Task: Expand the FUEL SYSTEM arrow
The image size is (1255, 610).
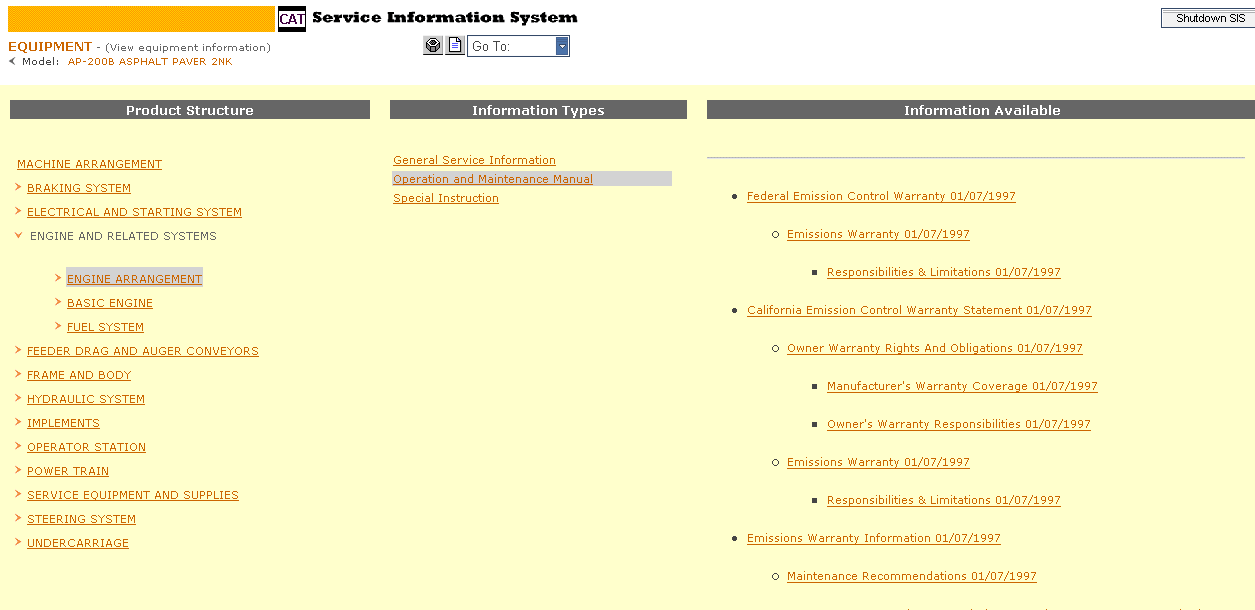Action: (x=59, y=326)
